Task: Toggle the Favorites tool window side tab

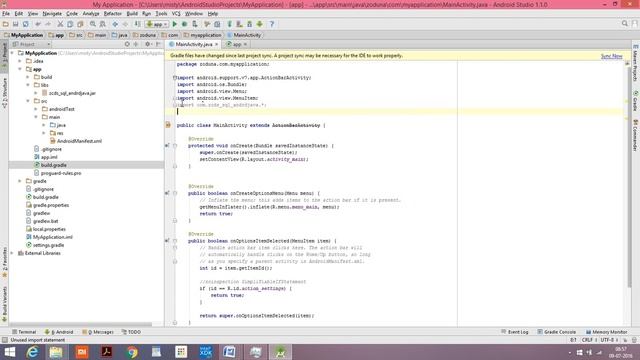Action: [x=4, y=262]
